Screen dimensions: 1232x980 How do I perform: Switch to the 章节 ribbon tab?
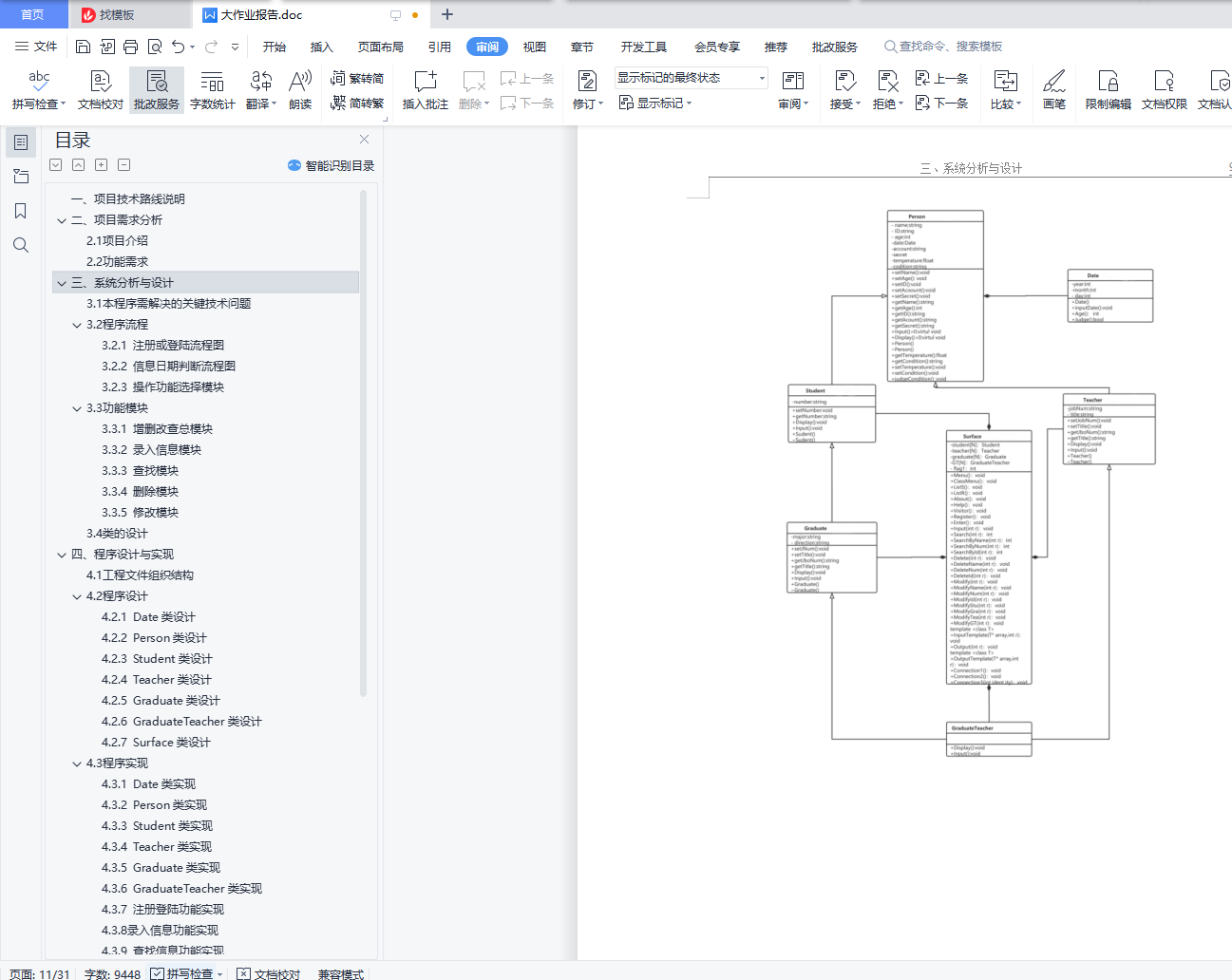tap(582, 47)
